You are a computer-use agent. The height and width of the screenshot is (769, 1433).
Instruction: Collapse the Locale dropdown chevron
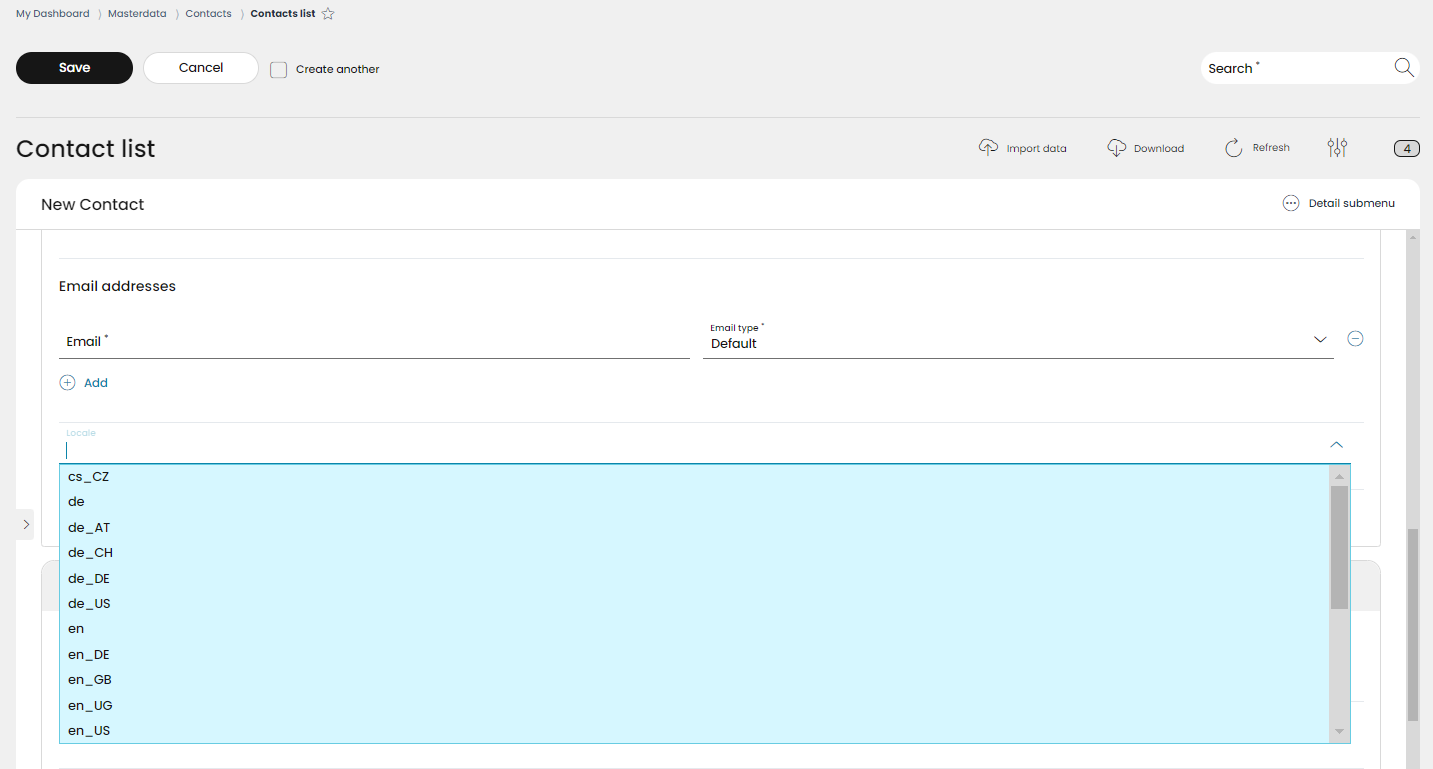click(x=1336, y=445)
